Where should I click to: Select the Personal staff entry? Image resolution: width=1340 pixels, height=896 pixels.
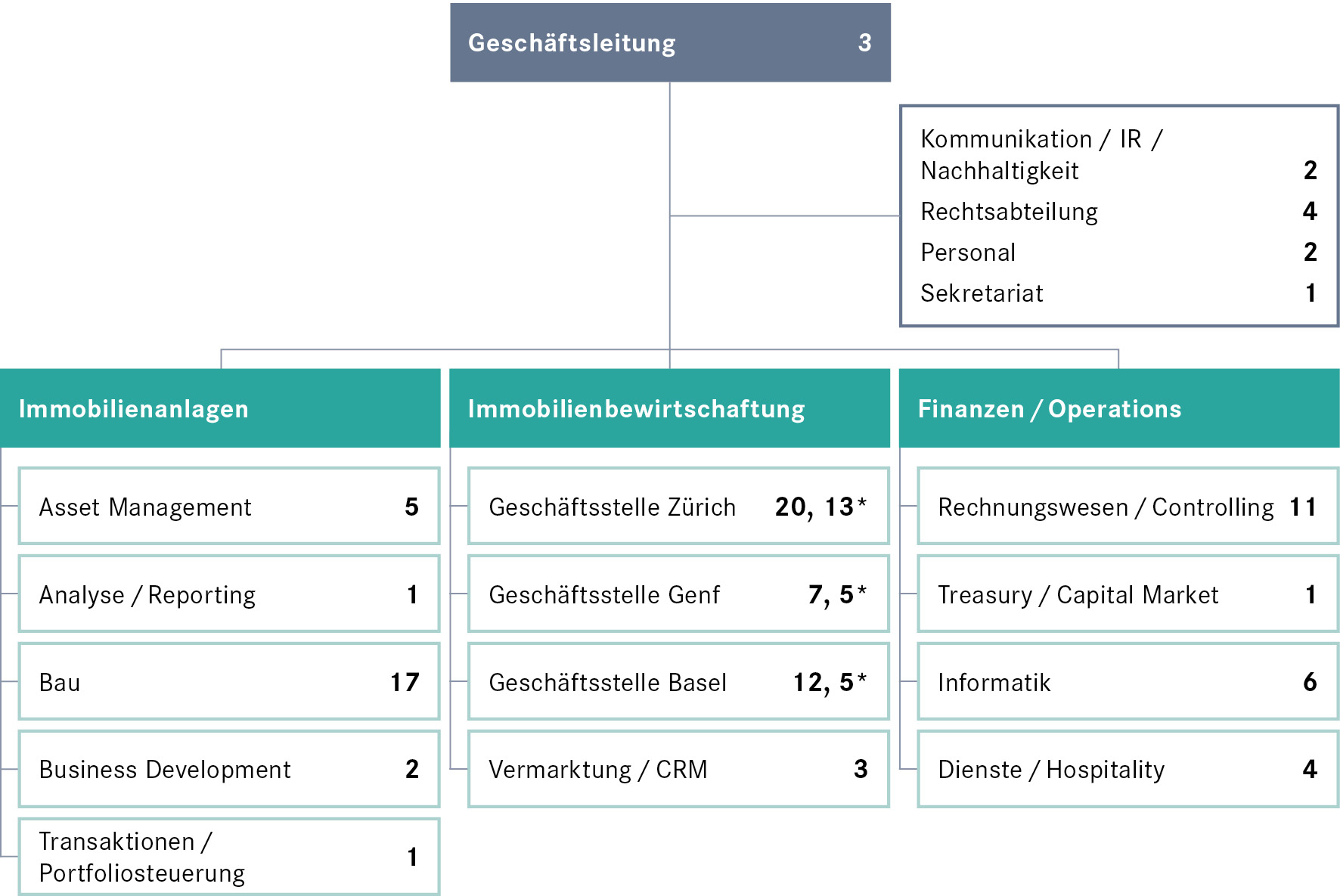tap(968, 253)
